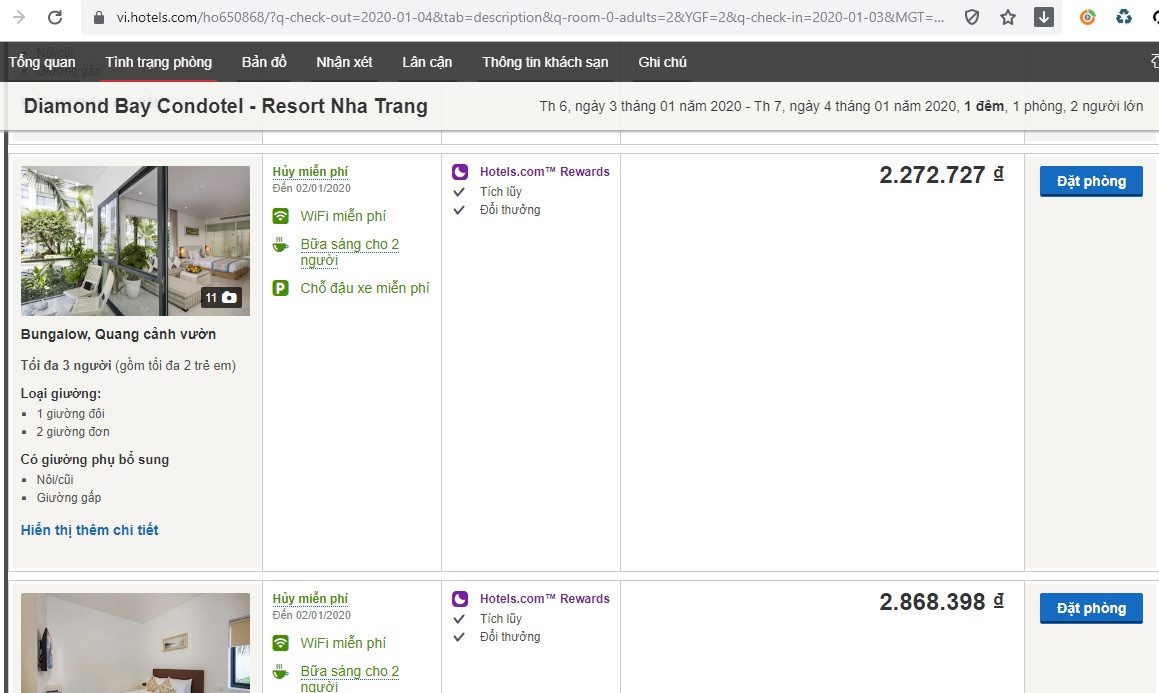Click the shield icon in the address bar

(x=972, y=17)
